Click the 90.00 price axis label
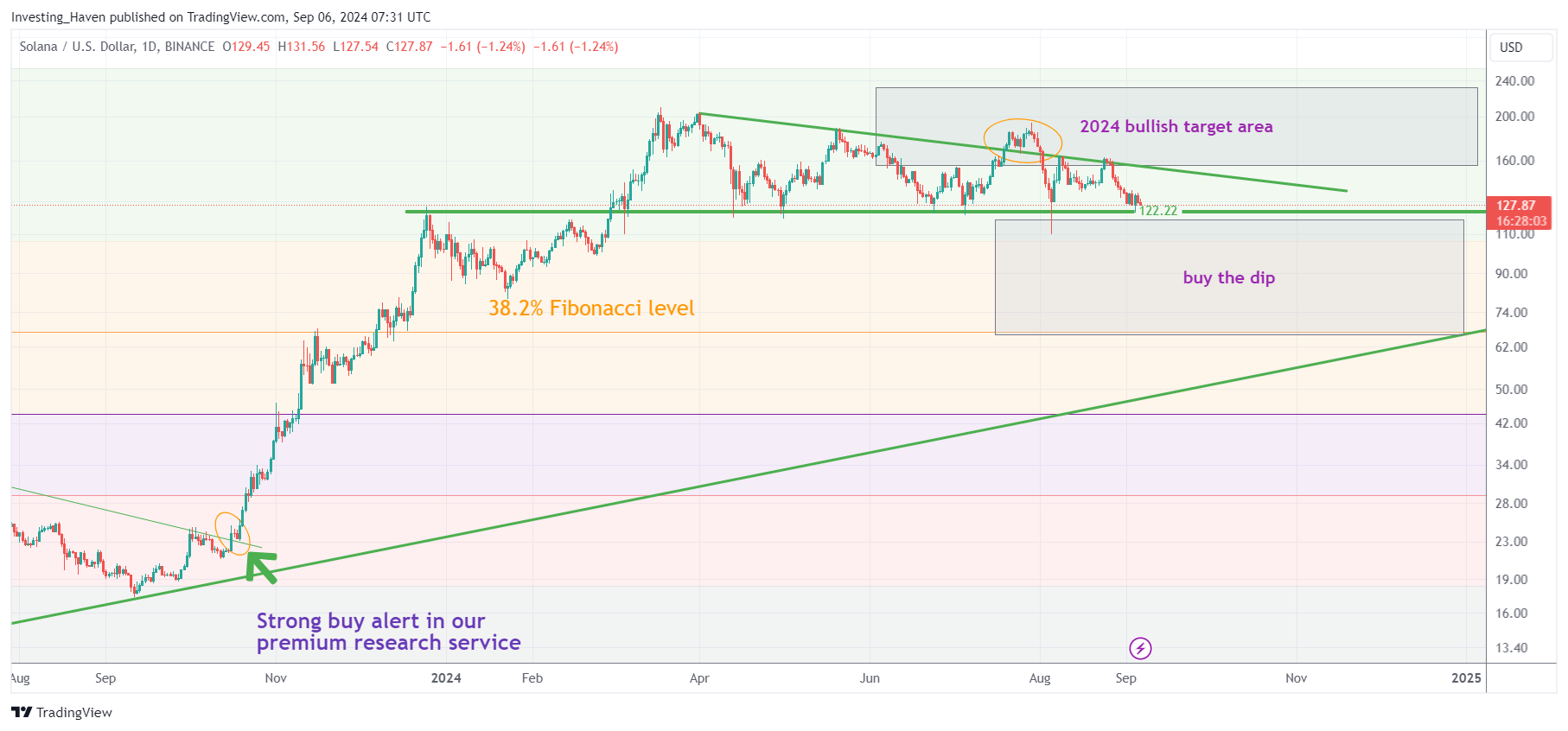This screenshot has height=731, width=1568. [x=1512, y=274]
